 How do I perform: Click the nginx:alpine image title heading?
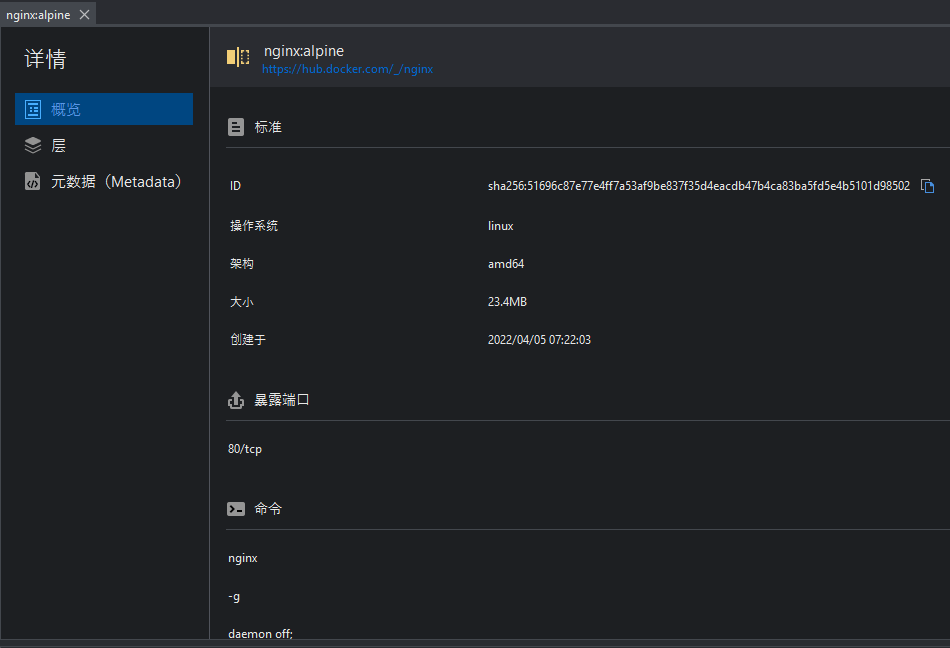pos(304,51)
